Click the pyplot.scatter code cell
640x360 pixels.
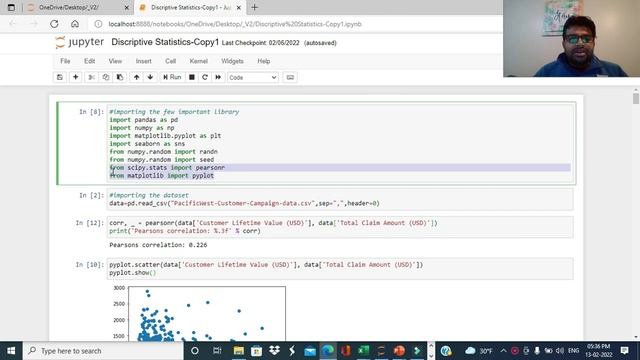point(340,269)
